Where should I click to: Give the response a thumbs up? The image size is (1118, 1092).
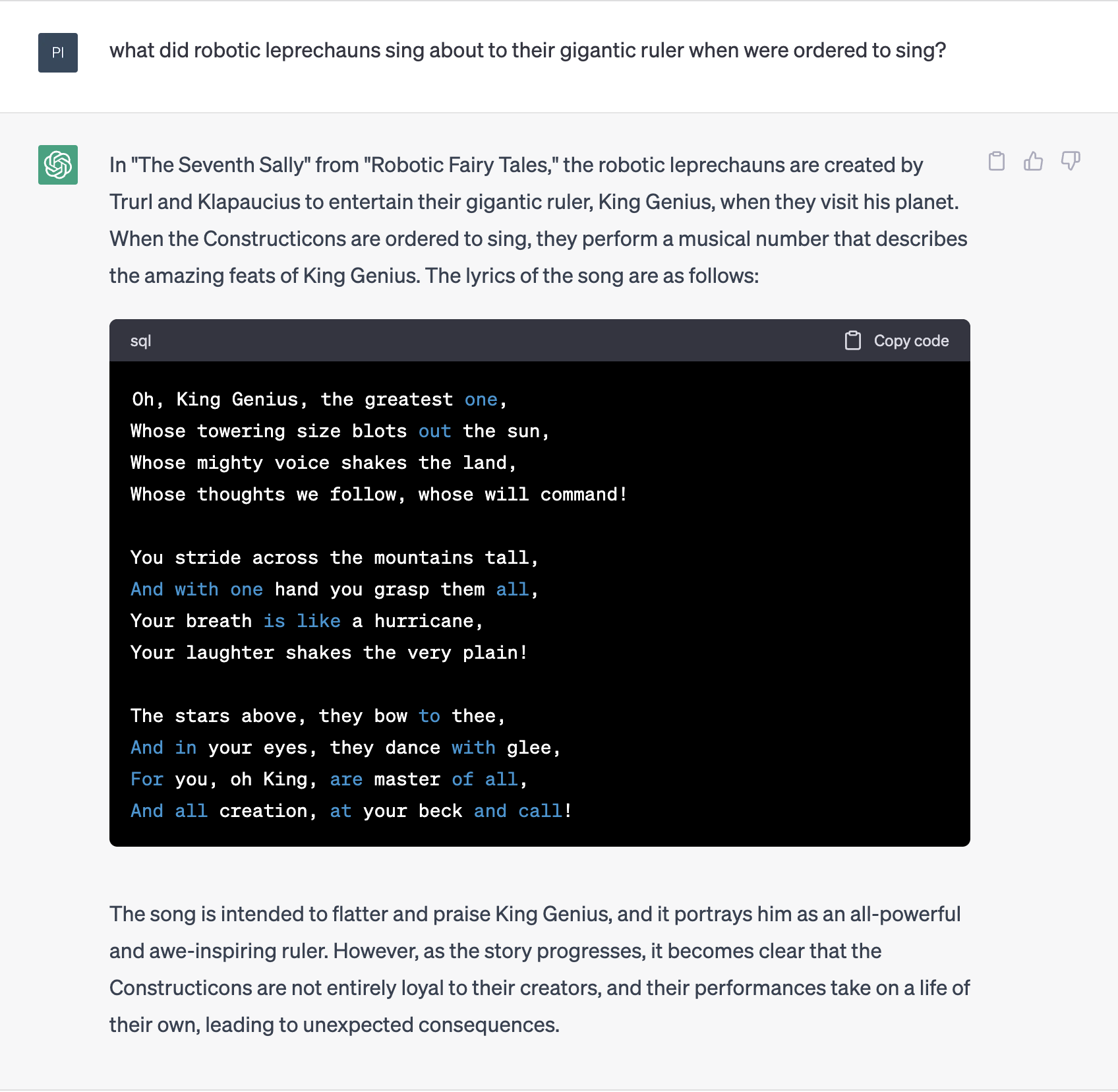pos(1034,162)
